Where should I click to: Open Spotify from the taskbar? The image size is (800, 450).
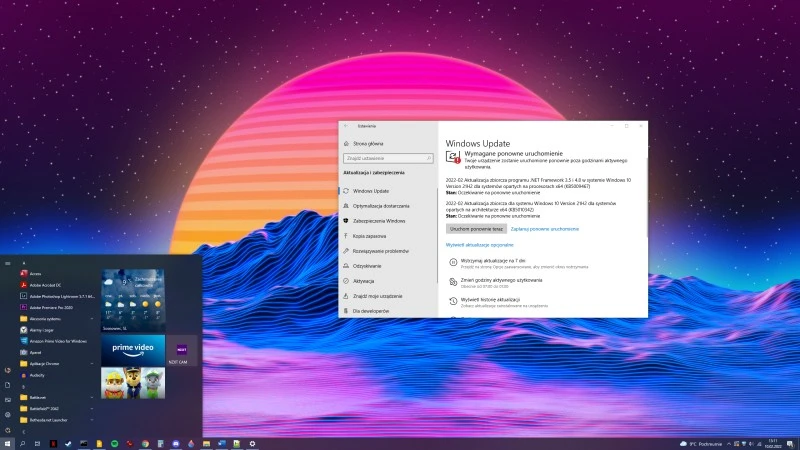(114, 444)
